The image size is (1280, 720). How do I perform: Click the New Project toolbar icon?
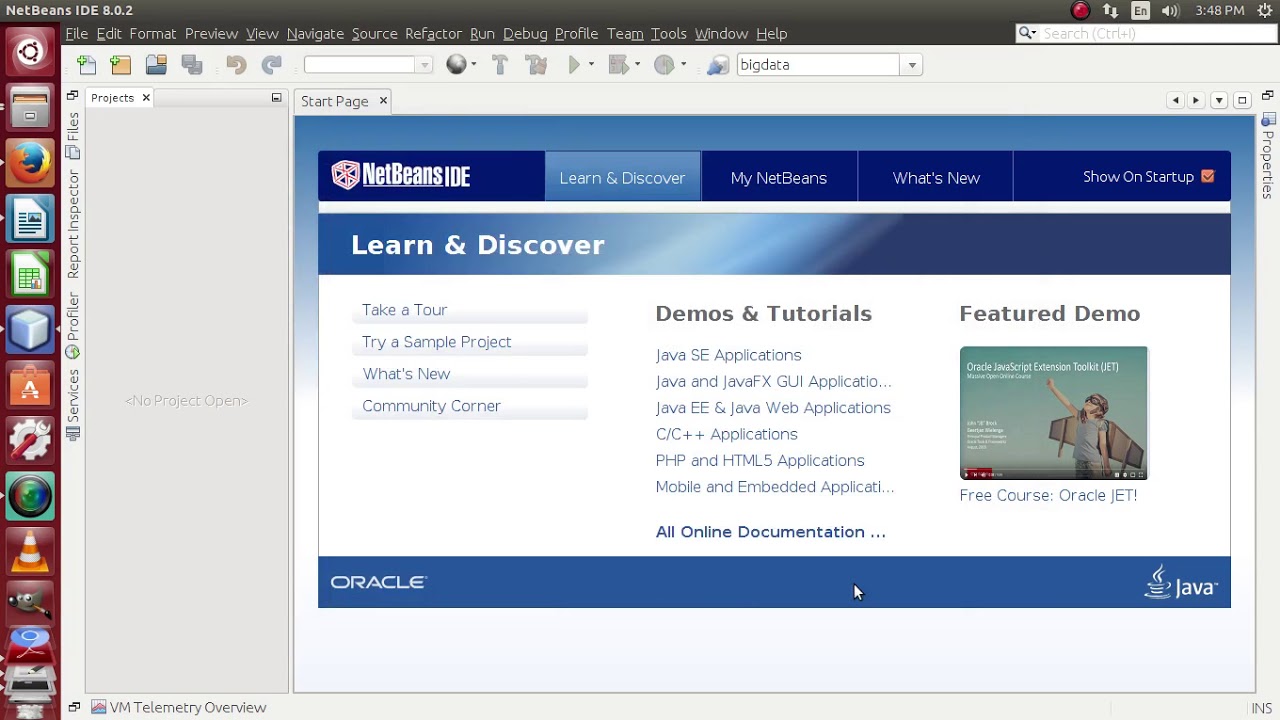[x=121, y=65]
